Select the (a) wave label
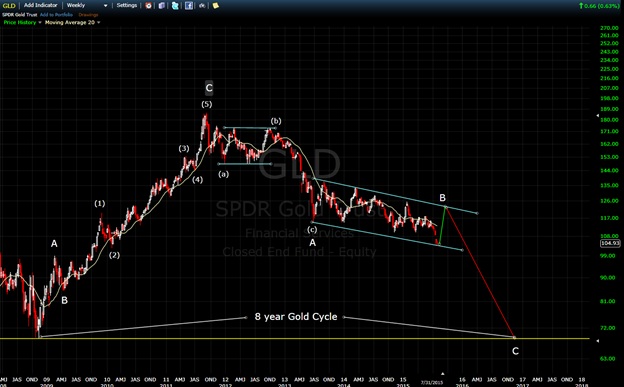The width and height of the screenshot is (624, 387). (x=224, y=174)
